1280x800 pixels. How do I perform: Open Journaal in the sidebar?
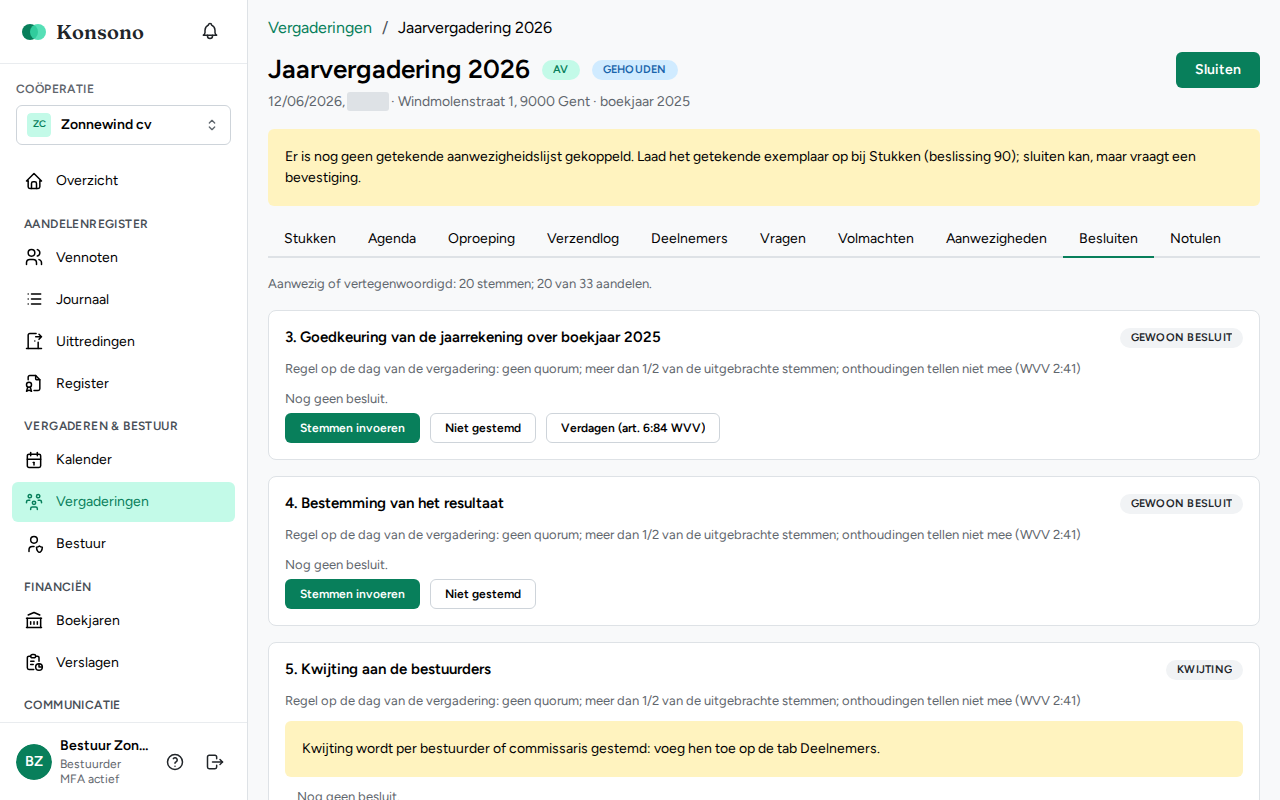[123, 300]
